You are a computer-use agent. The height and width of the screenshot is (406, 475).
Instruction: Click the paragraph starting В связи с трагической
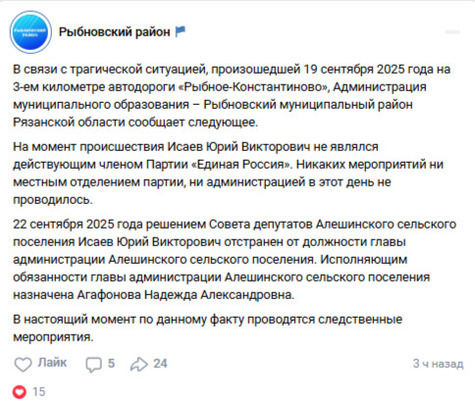point(232,96)
